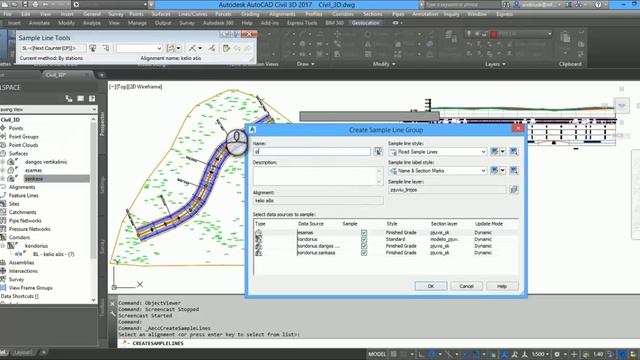
Task: Uncheck Sample checkbox for esamas row
Action: point(364,233)
